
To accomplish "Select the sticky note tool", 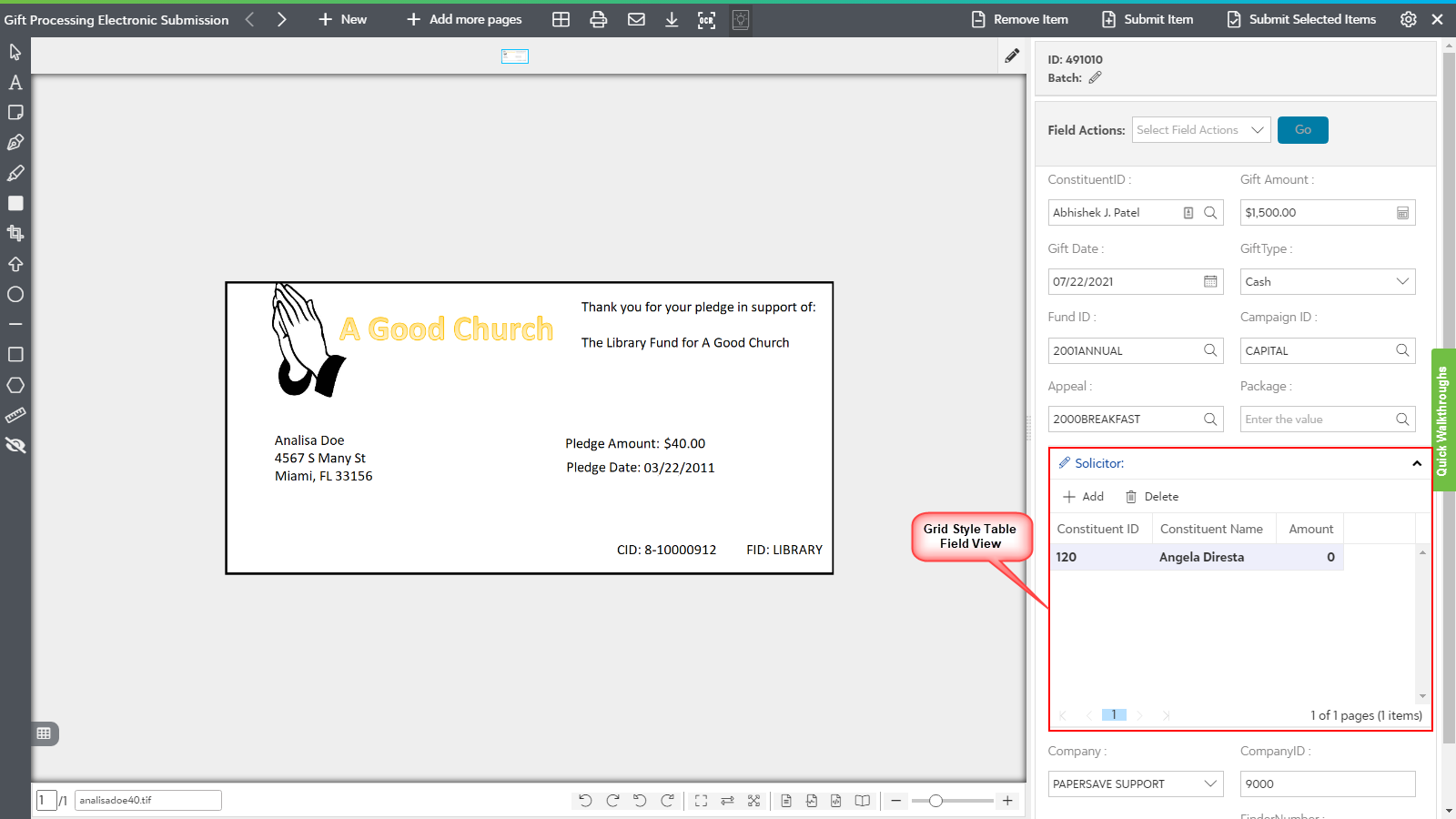I will (15, 113).
